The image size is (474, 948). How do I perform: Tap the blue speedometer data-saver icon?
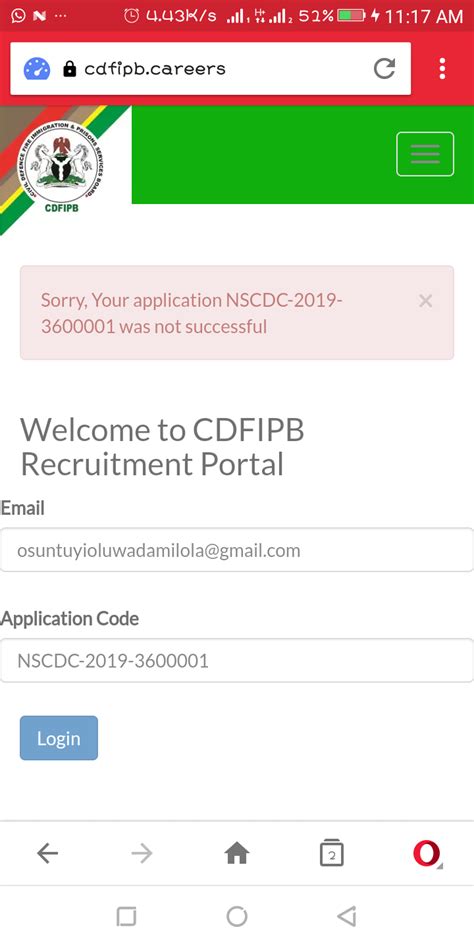coord(36,69)
